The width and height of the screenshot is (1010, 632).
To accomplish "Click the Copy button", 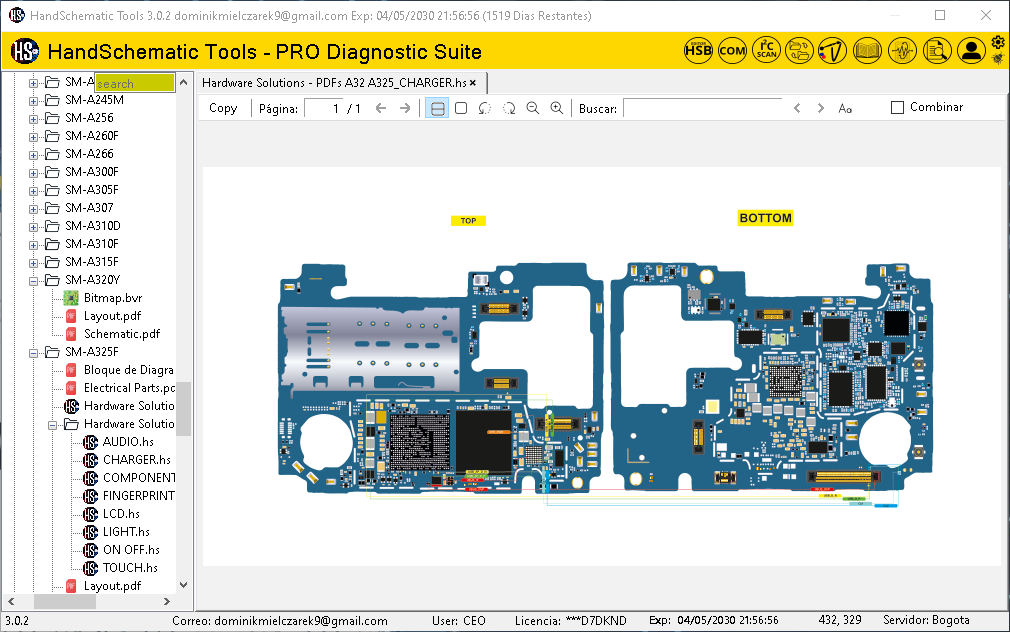I will tap(223, 108).
